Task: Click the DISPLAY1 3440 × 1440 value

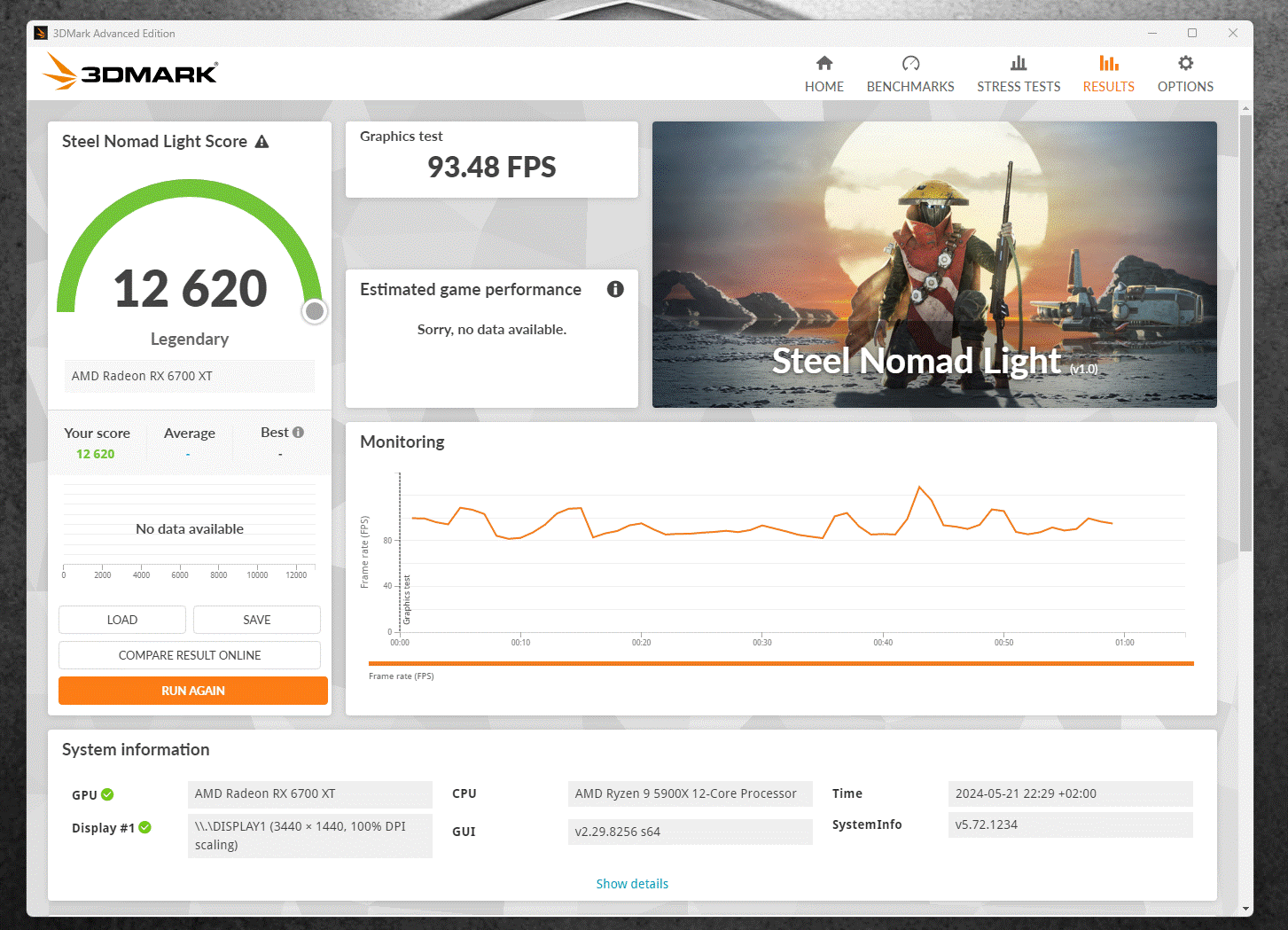Action: point(309,835)
